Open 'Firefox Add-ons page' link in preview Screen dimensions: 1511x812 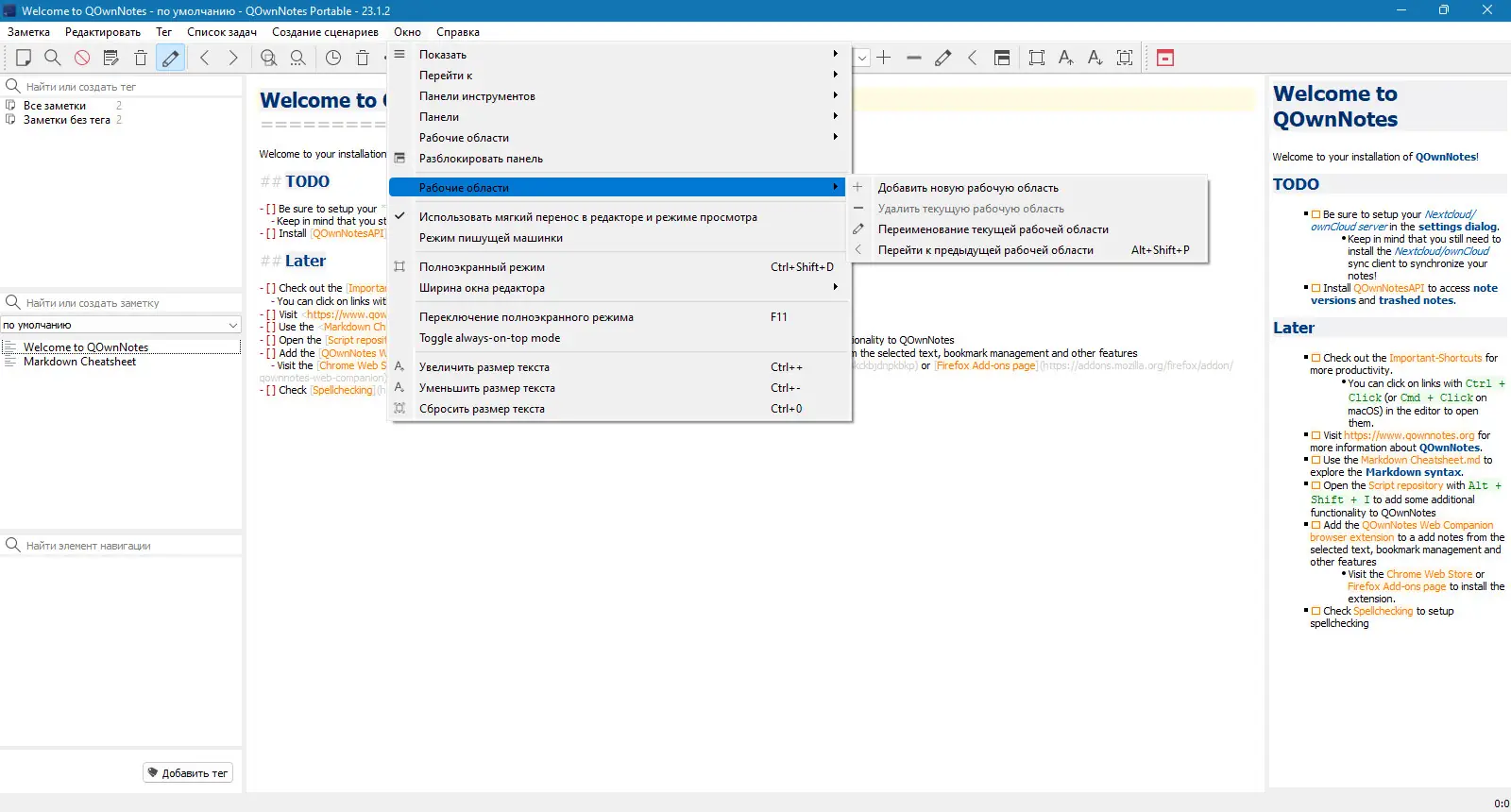[1397, 586]
